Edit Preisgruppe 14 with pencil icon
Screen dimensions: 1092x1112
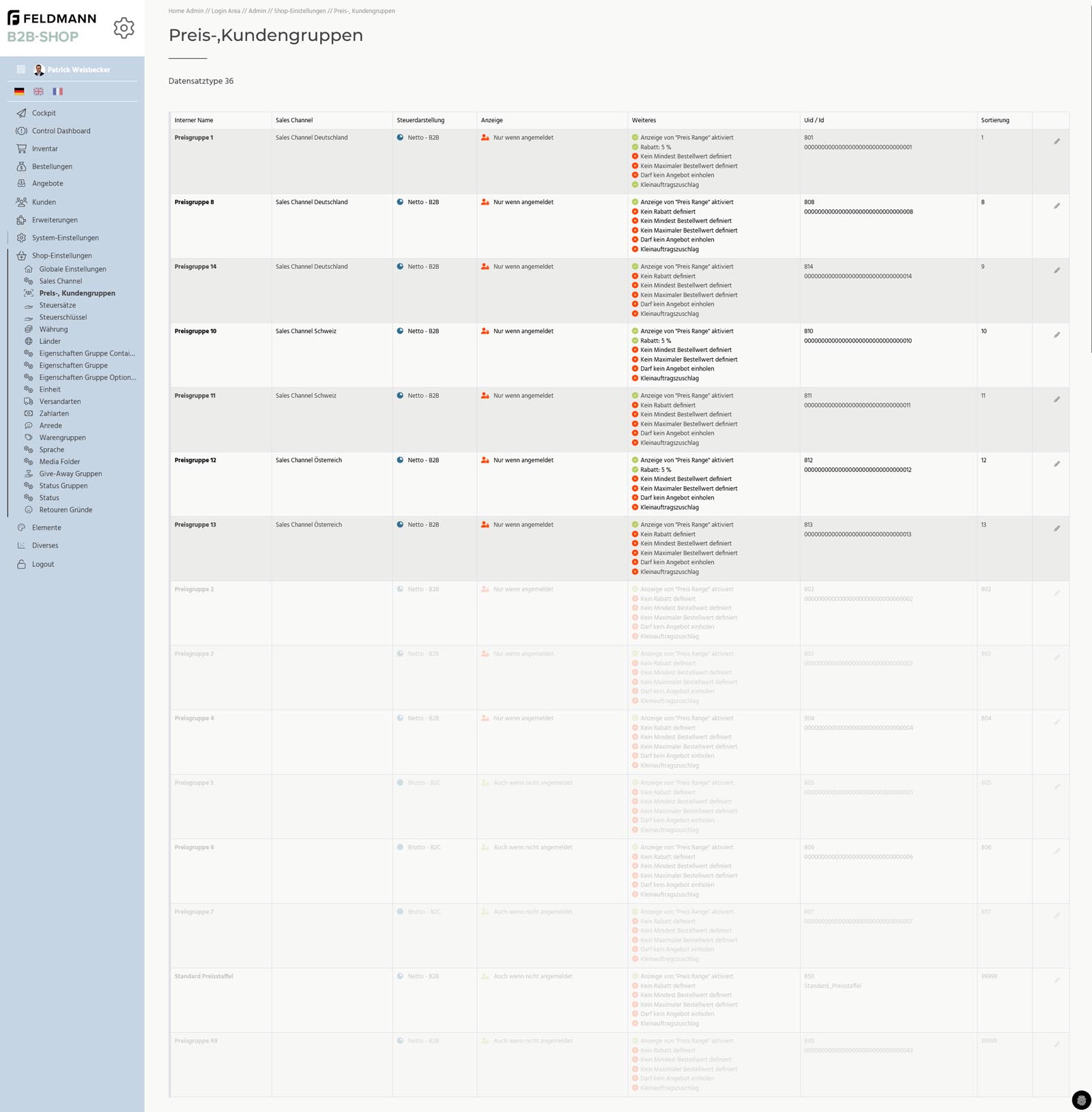[x=1057, y=270]
